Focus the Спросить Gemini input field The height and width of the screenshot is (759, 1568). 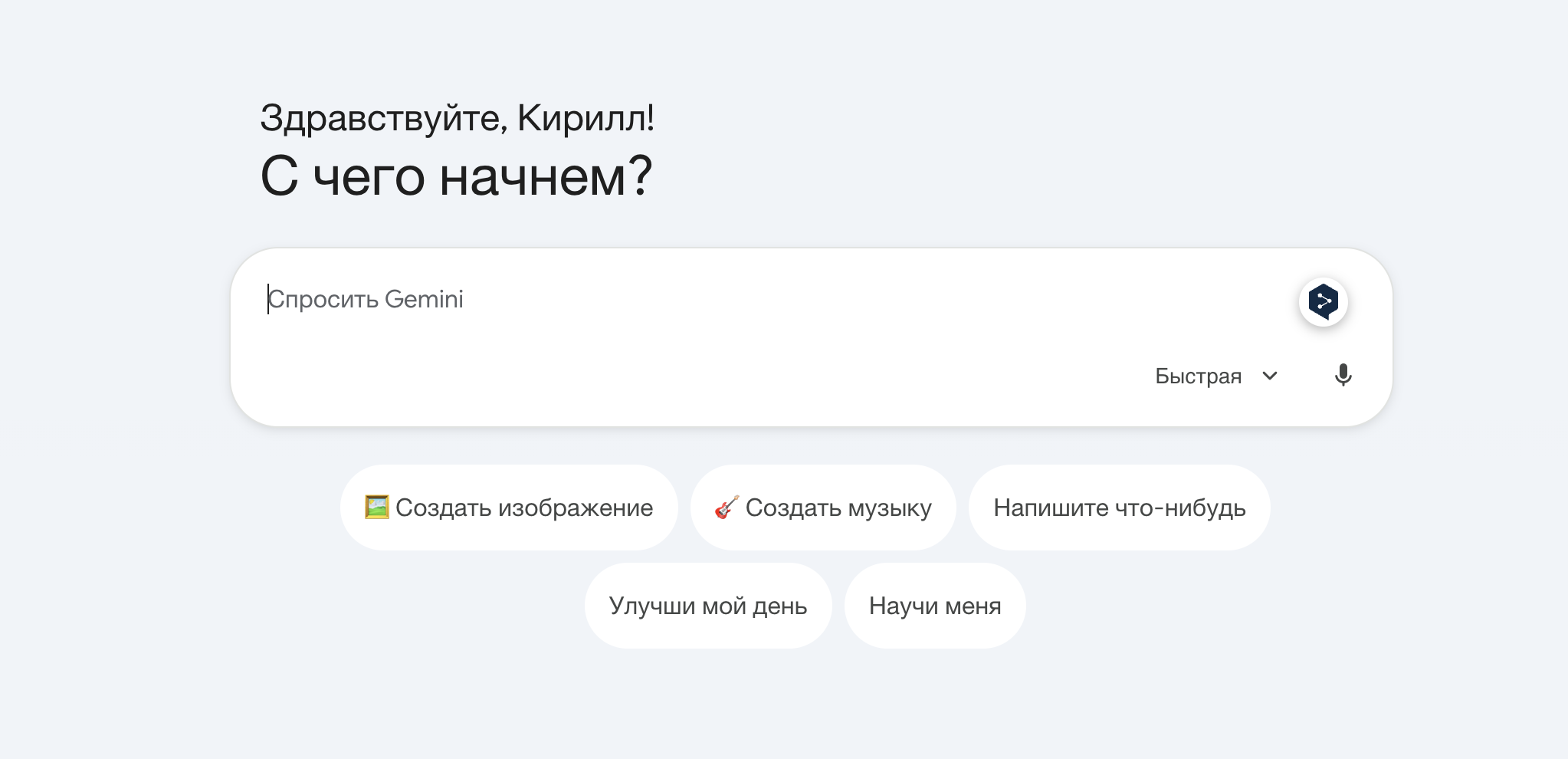[x=774, y=299]
